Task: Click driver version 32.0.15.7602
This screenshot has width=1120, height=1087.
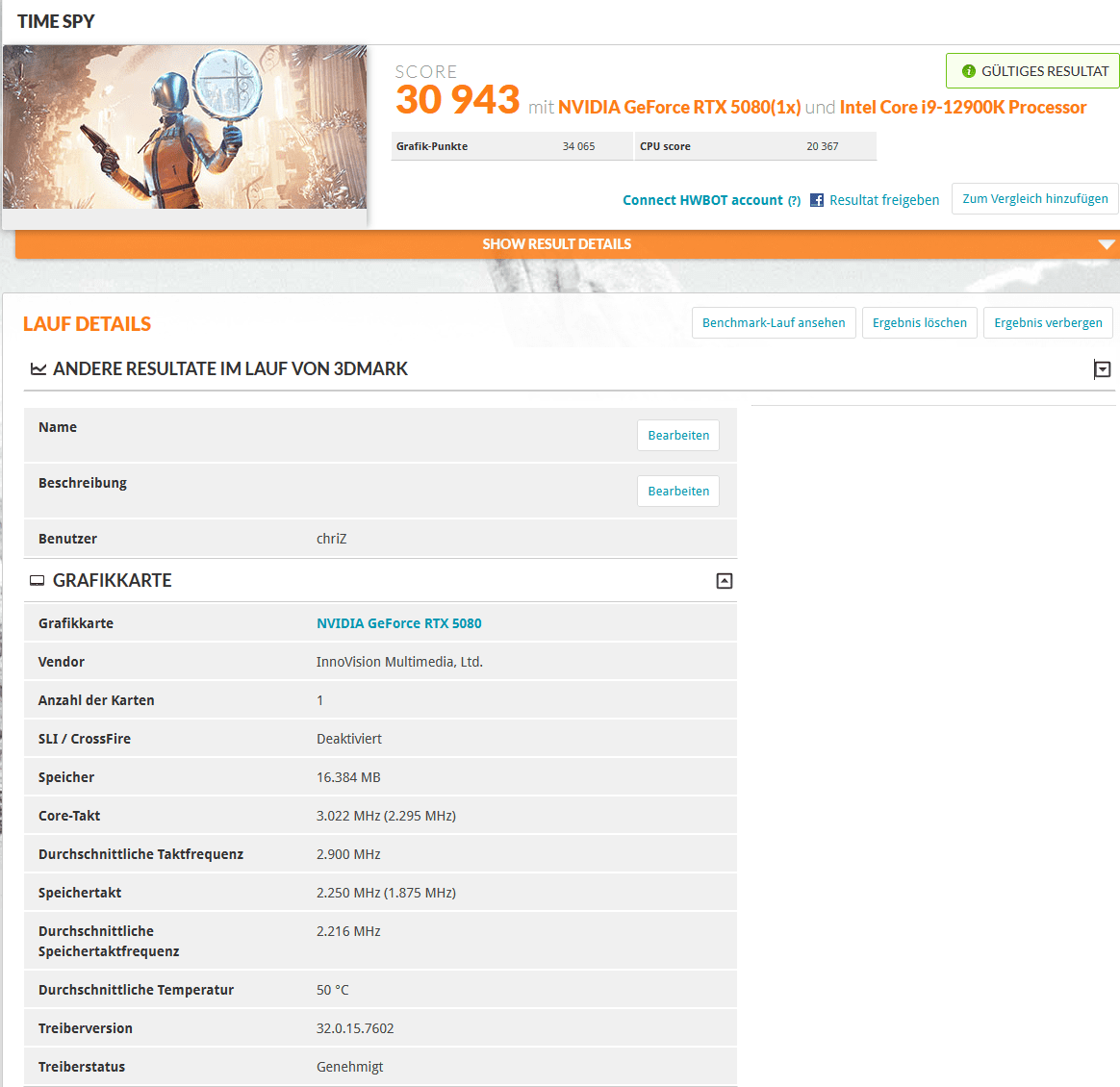Action: 355,1029
